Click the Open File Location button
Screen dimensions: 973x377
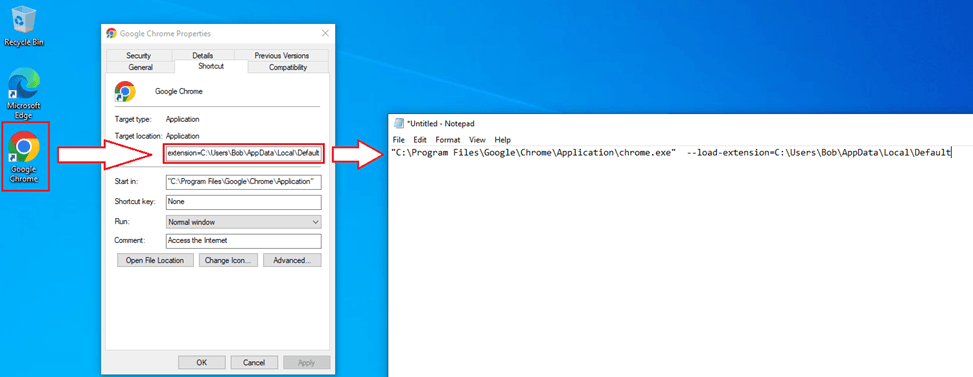click(155, 260)
